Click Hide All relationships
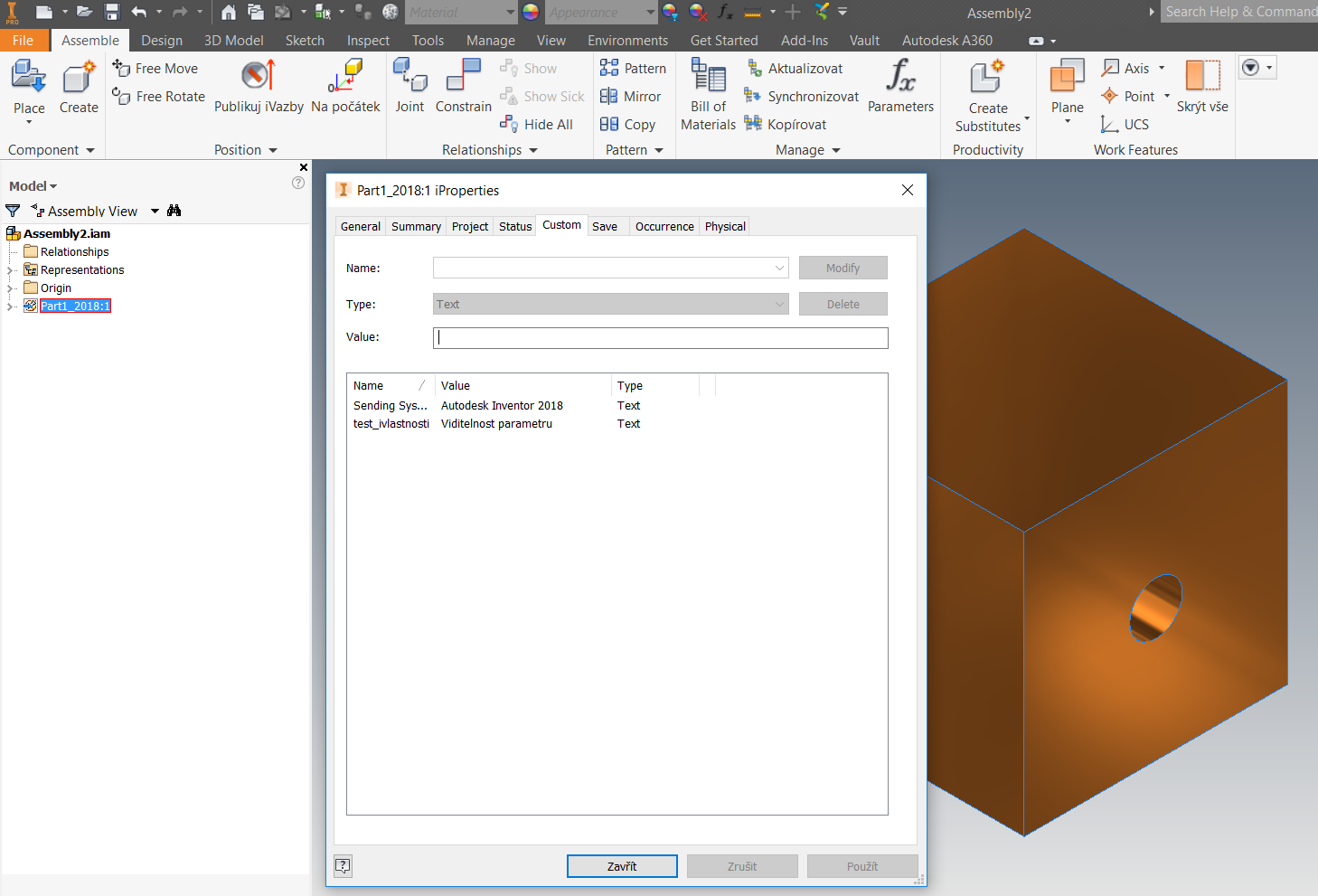 (537, 124)
